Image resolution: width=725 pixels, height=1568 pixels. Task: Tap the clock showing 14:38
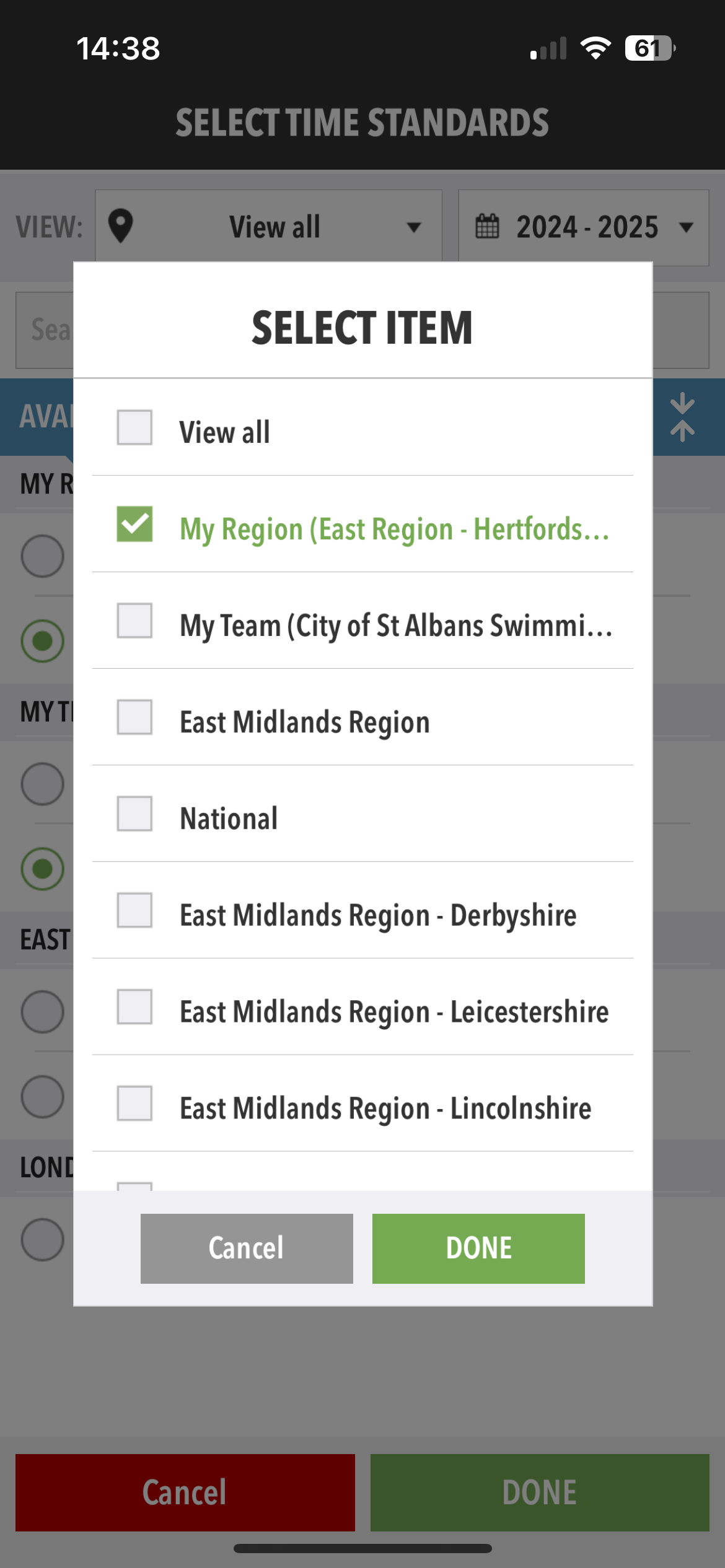pos(118,48)
